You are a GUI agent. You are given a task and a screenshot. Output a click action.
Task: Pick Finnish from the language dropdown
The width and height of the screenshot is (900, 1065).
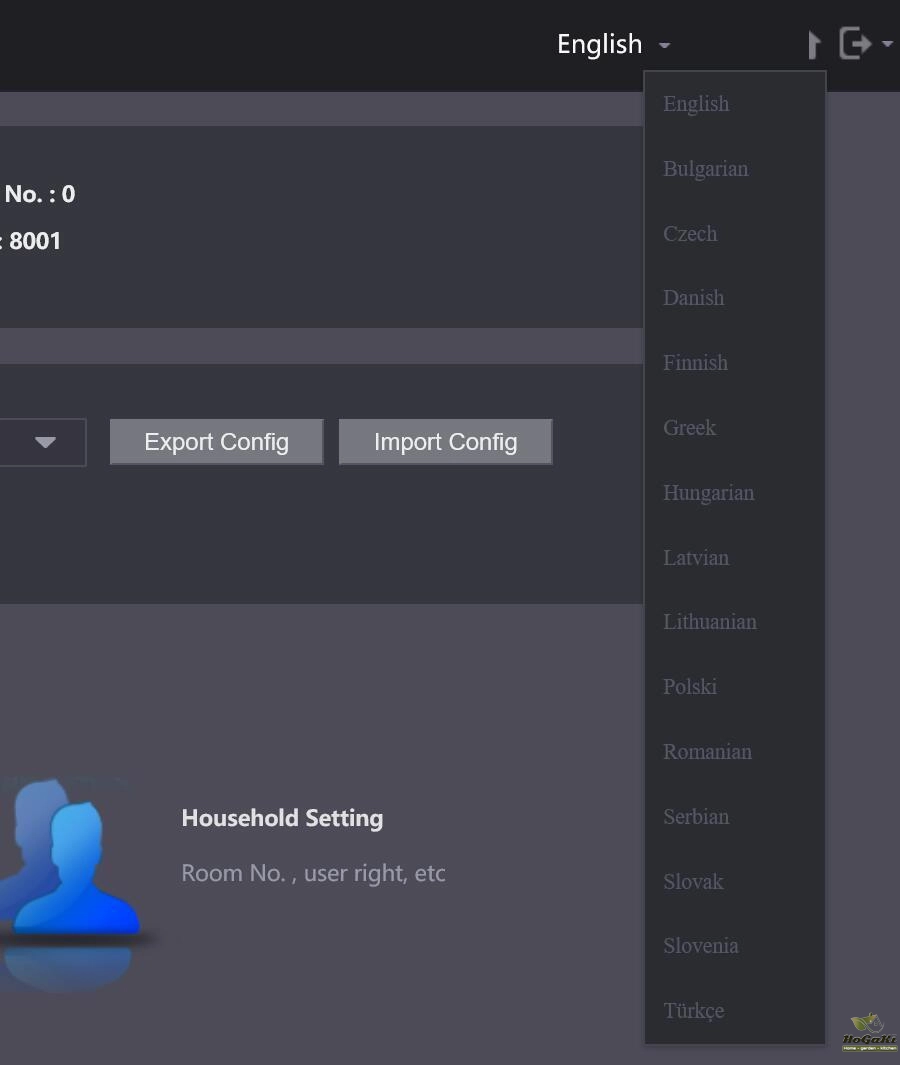695,363
